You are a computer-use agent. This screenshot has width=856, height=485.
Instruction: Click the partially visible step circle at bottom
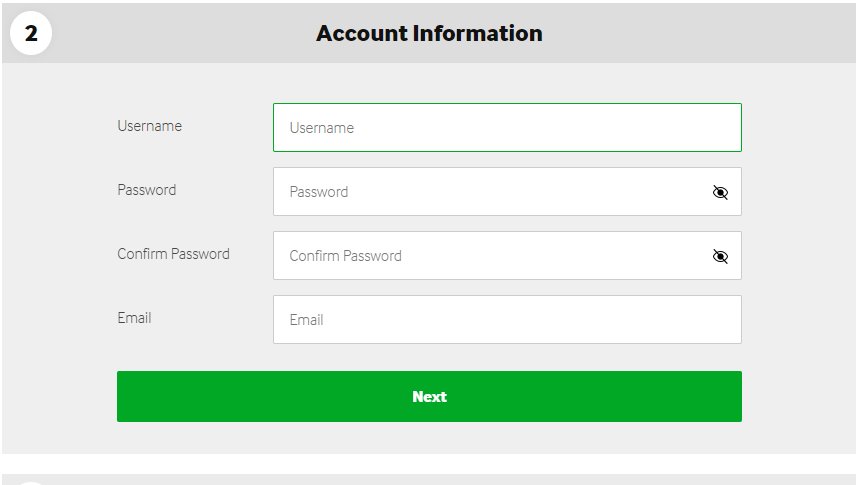[31, 483]
